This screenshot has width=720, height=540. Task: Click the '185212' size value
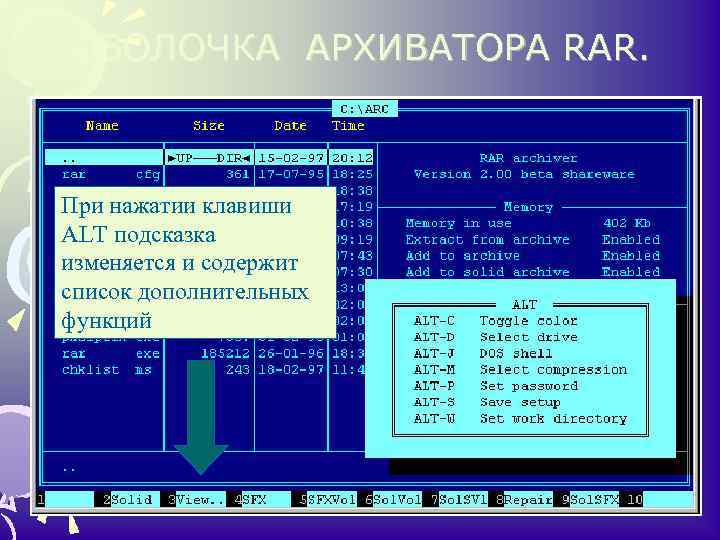coord(225,354)
